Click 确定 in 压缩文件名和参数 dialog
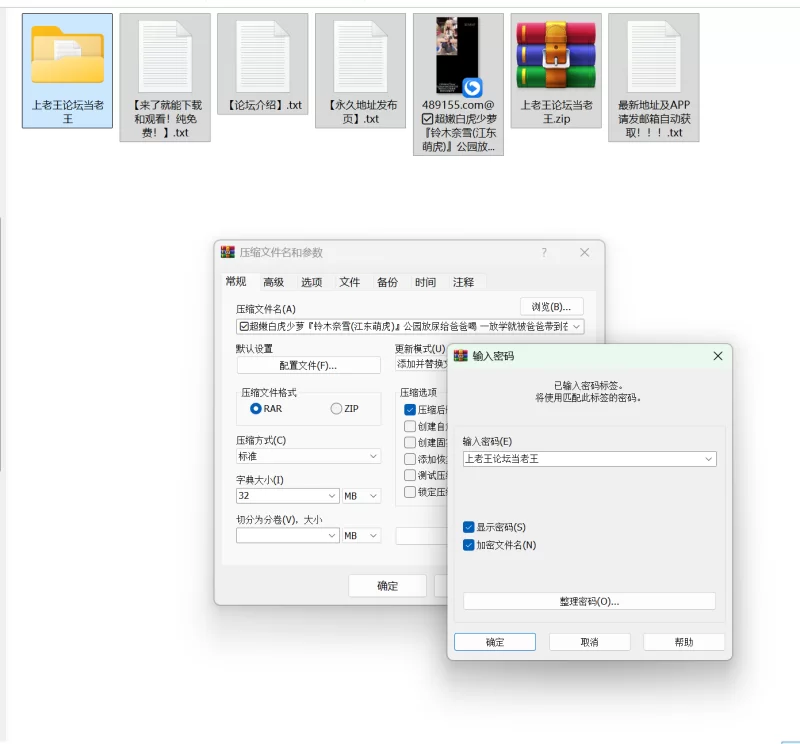800x744 pixels. 387,586
